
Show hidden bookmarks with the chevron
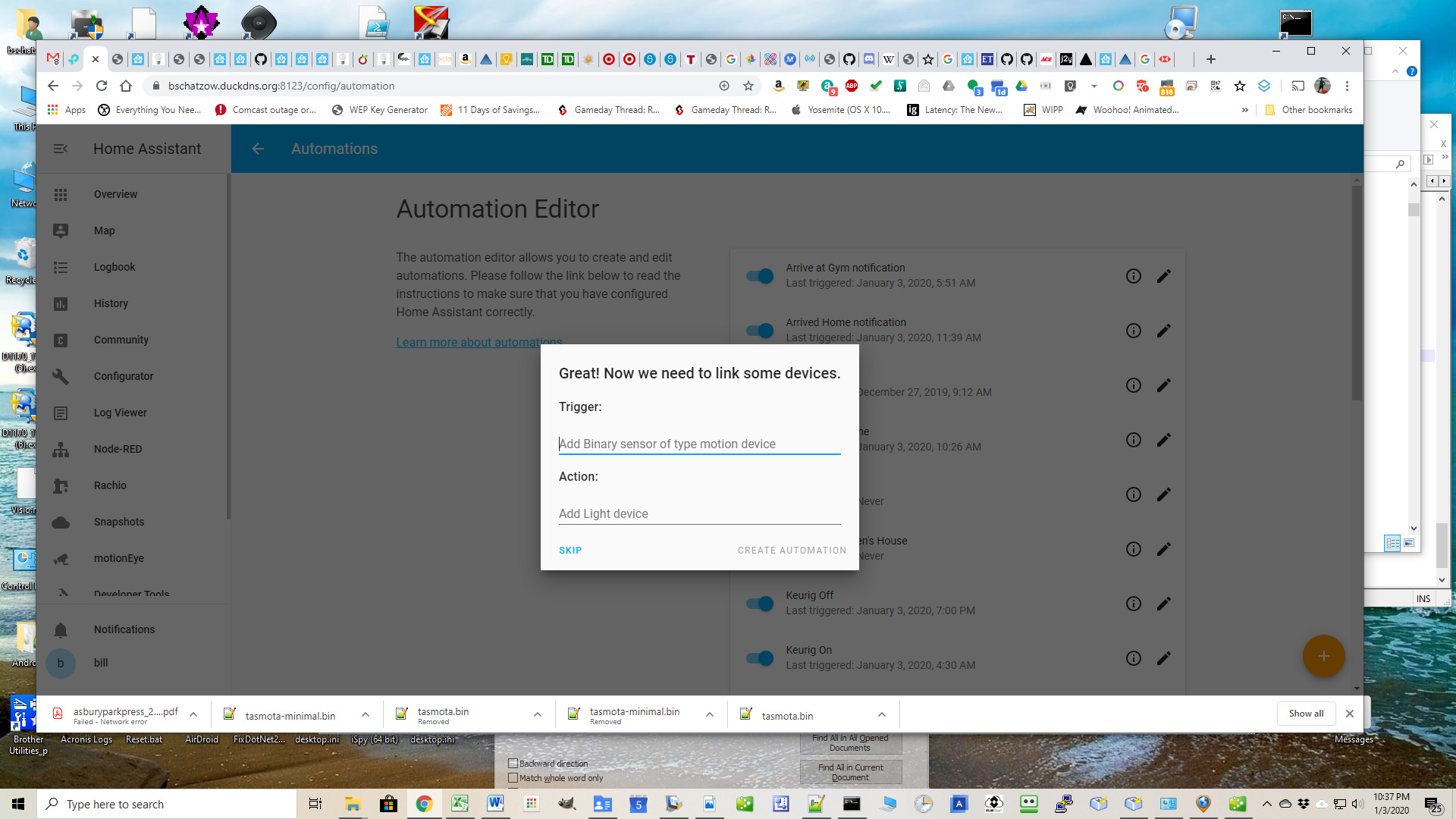[1245, 110]
